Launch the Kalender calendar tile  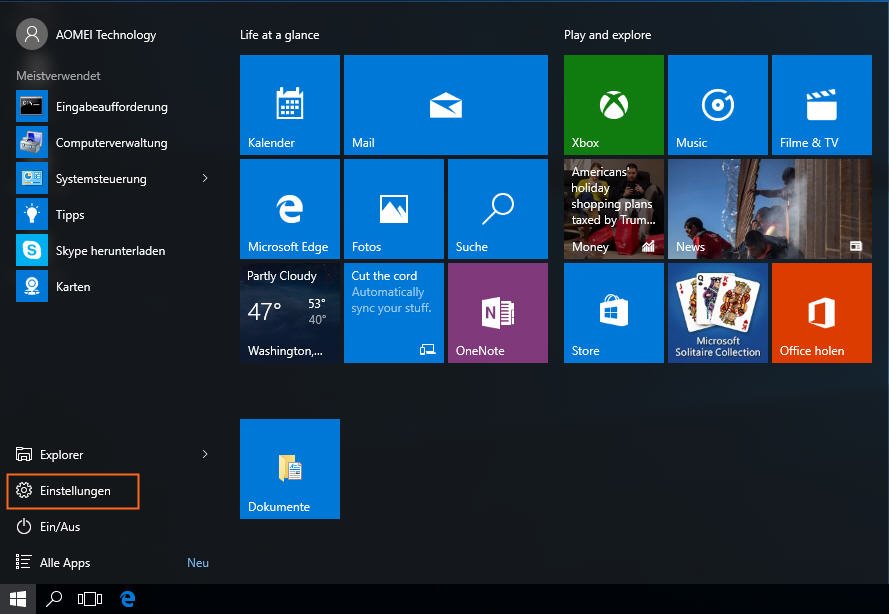coord(289,105)
